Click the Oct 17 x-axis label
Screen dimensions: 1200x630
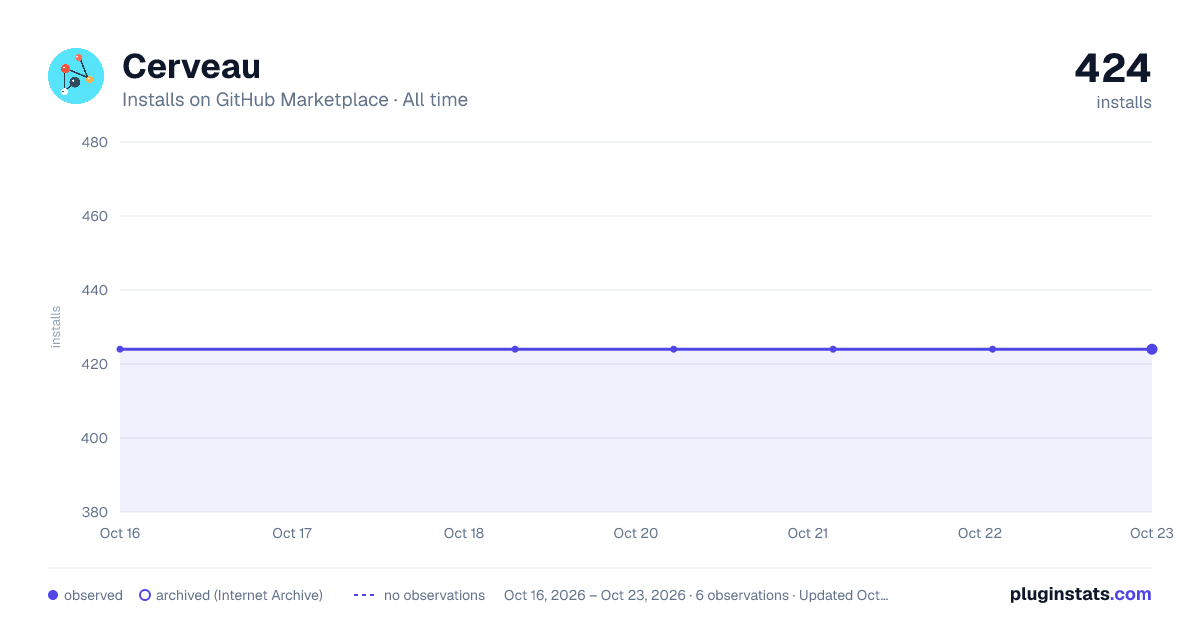[x=292, y=533]
